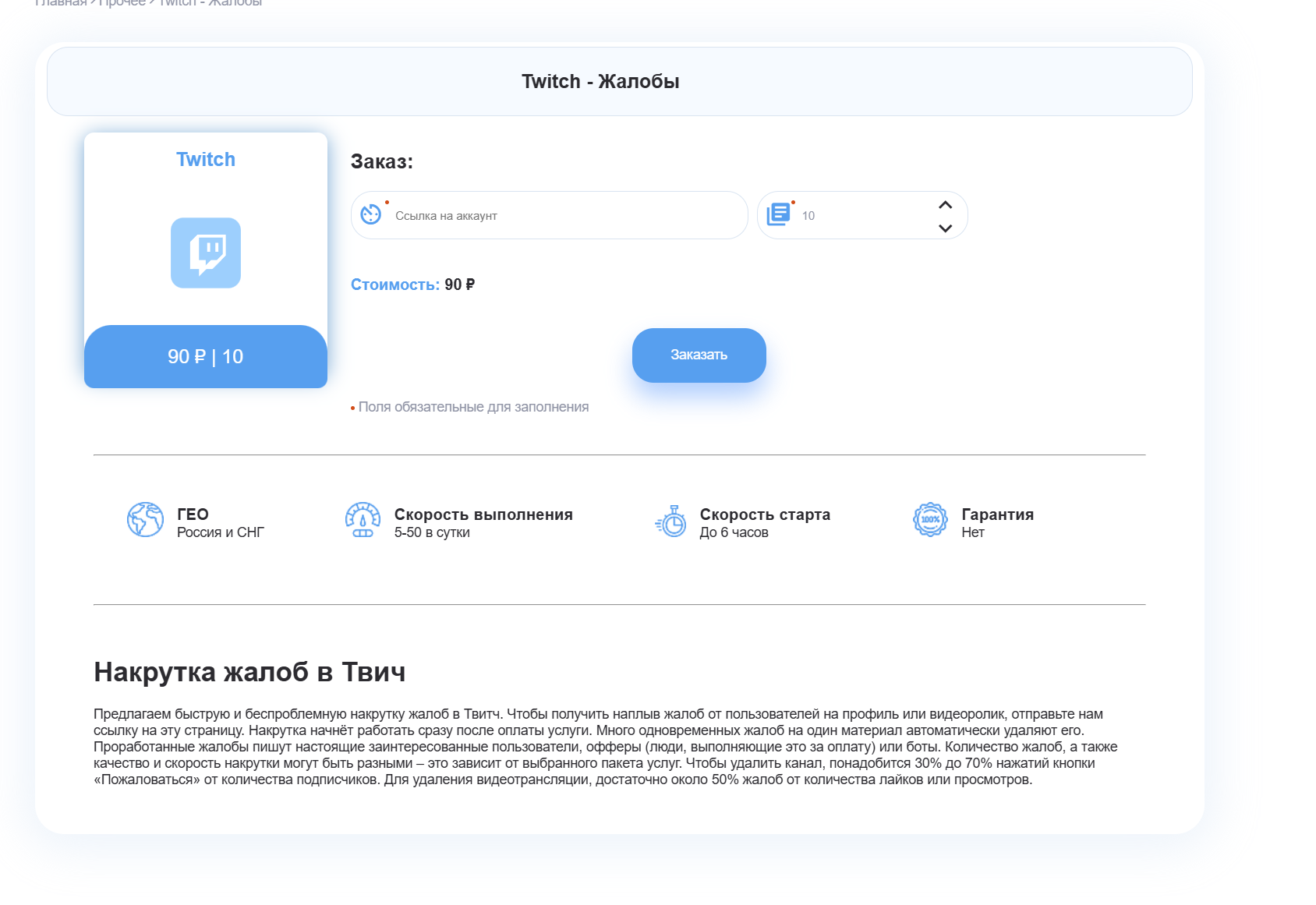The width and height of the screenshot is (1316, 905).
Task: Click the Накрутка жалоб в Твич heading
Action: coord(249,672)
